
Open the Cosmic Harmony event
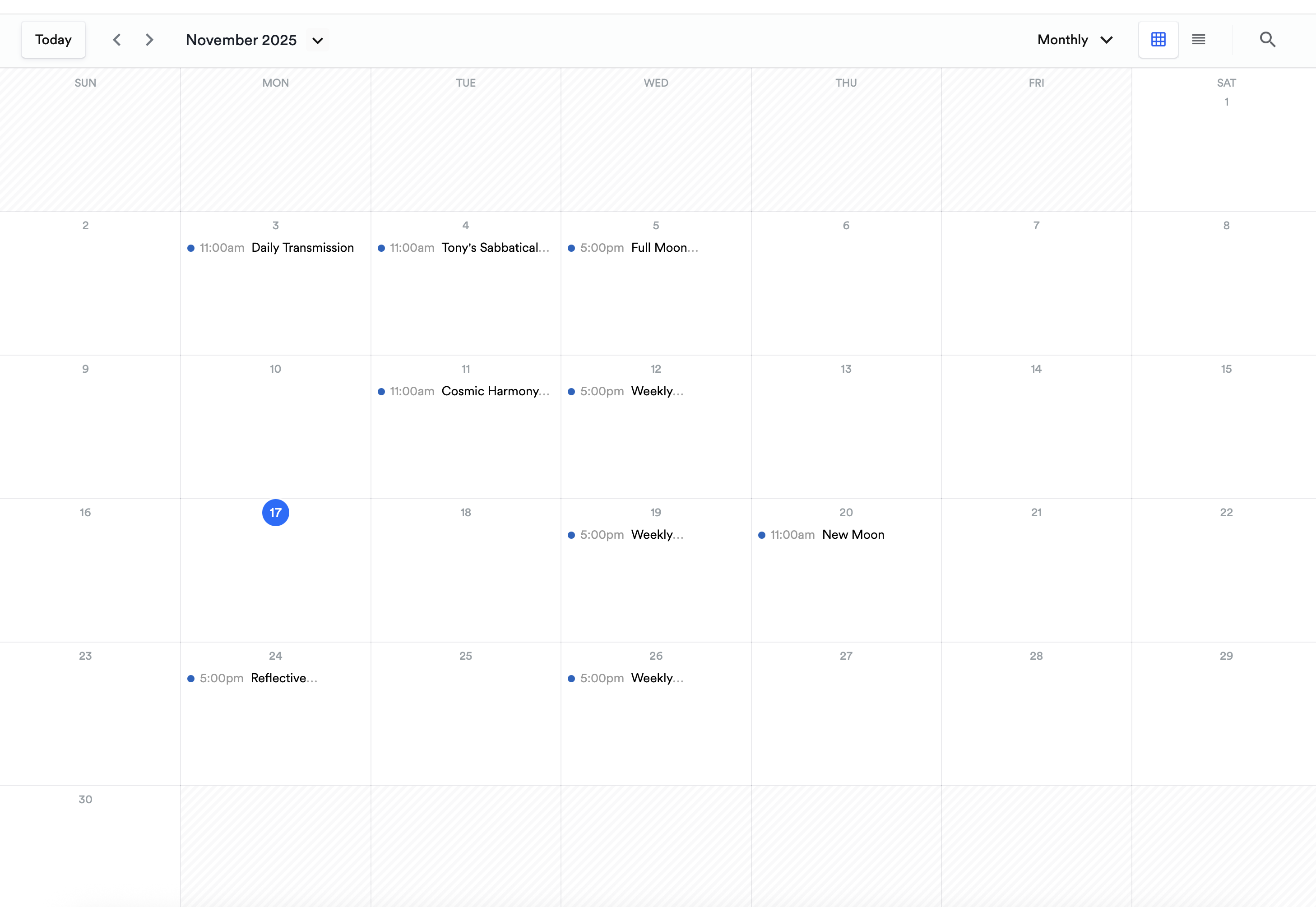click(x=494, y=391)
